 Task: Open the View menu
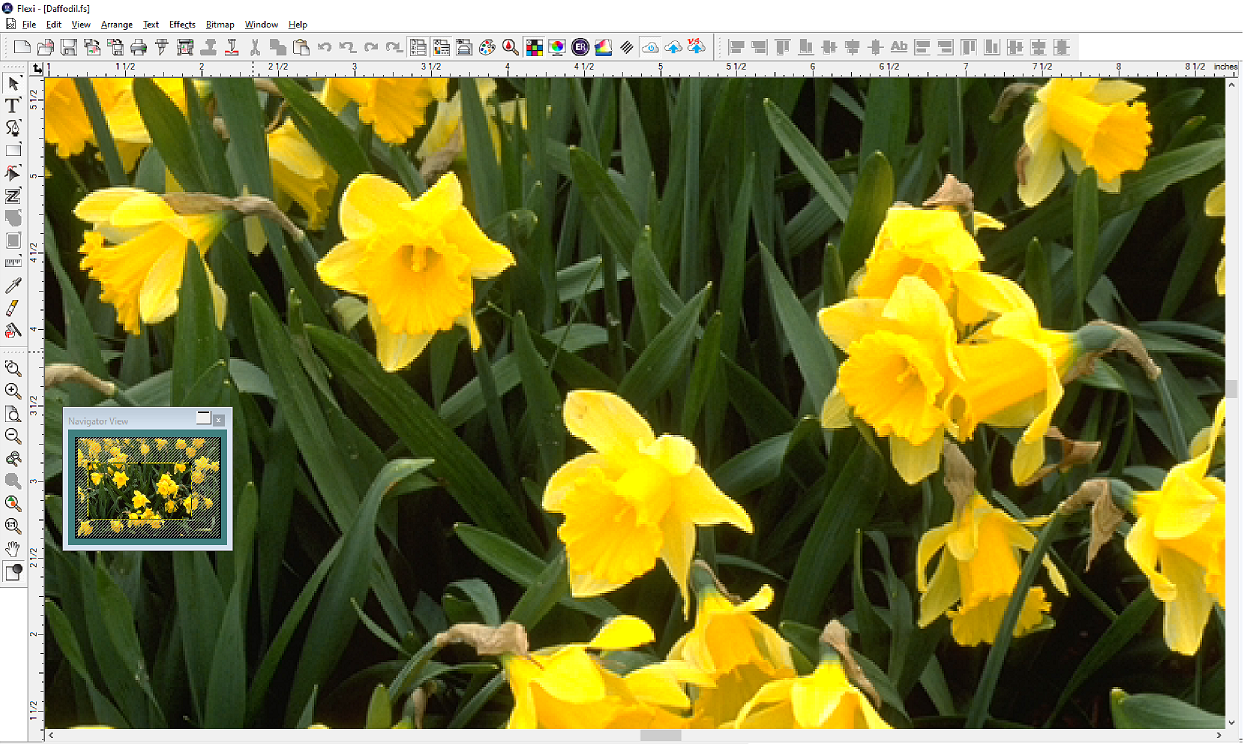[x=81, y=24]
